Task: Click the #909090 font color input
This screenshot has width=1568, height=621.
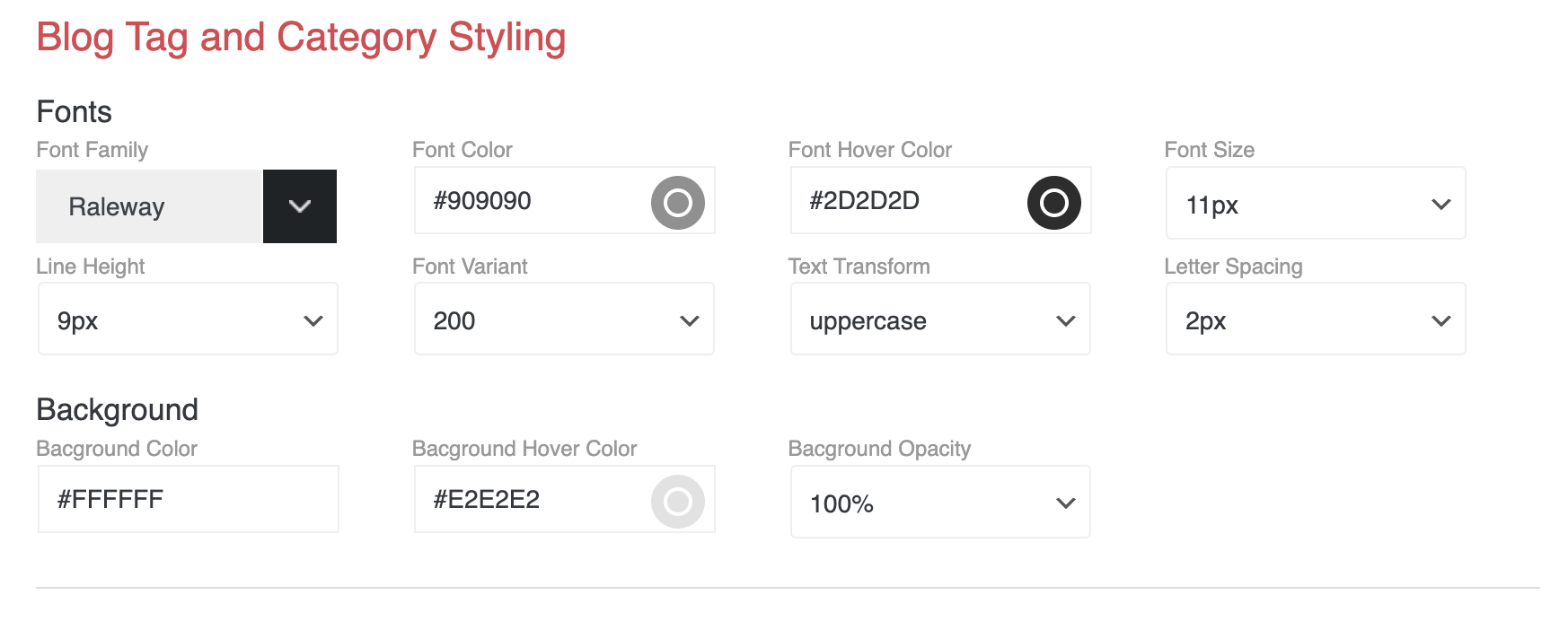Action: click(x=530, y=201)
